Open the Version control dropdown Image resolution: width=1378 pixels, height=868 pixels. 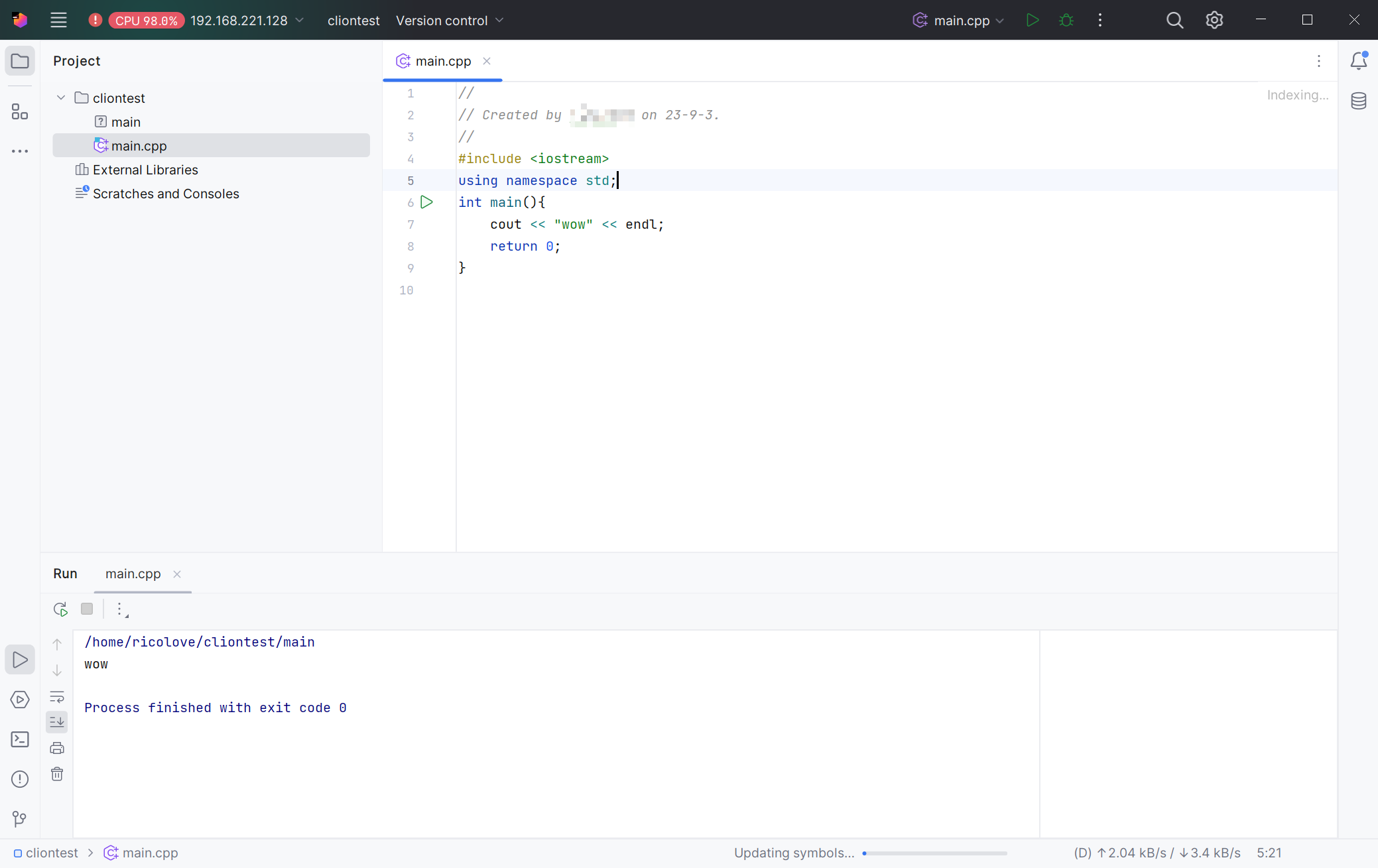450,21
